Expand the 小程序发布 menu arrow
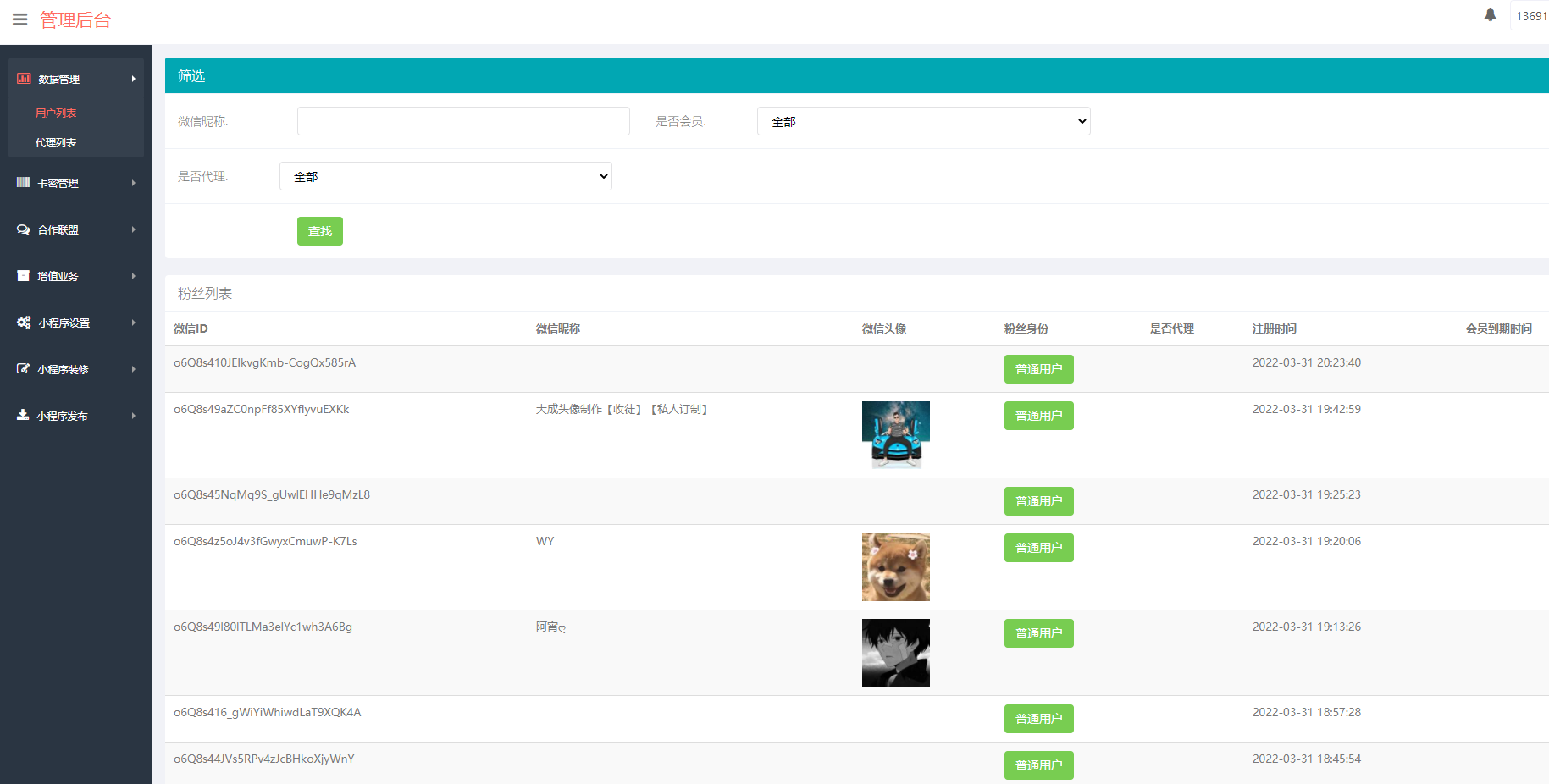The image size is (1549, 784). tap(133, 416)
